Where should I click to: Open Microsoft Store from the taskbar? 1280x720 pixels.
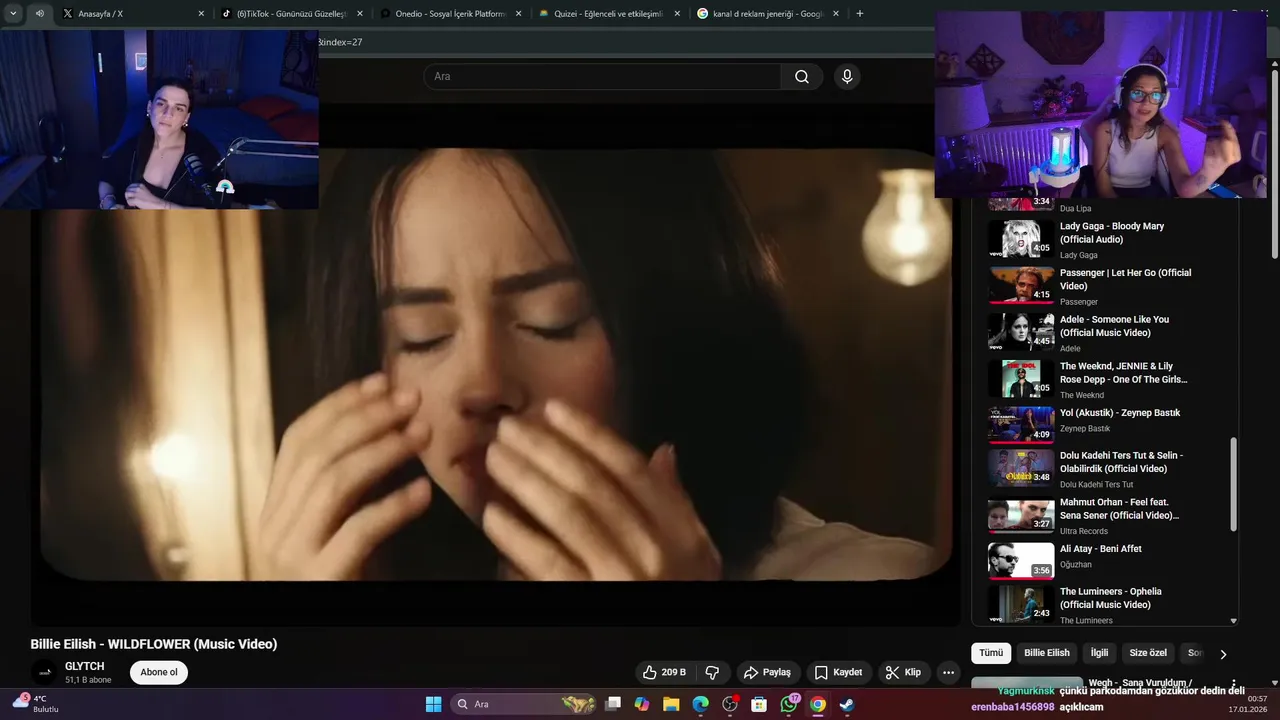(759, 704)
